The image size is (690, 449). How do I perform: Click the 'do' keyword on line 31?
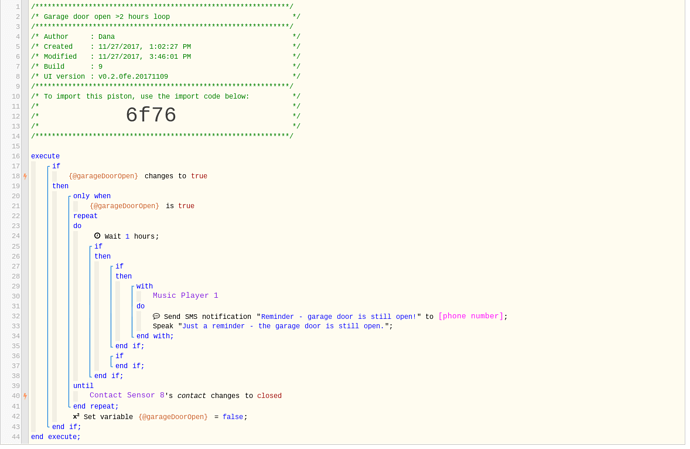tap(141, 306)
